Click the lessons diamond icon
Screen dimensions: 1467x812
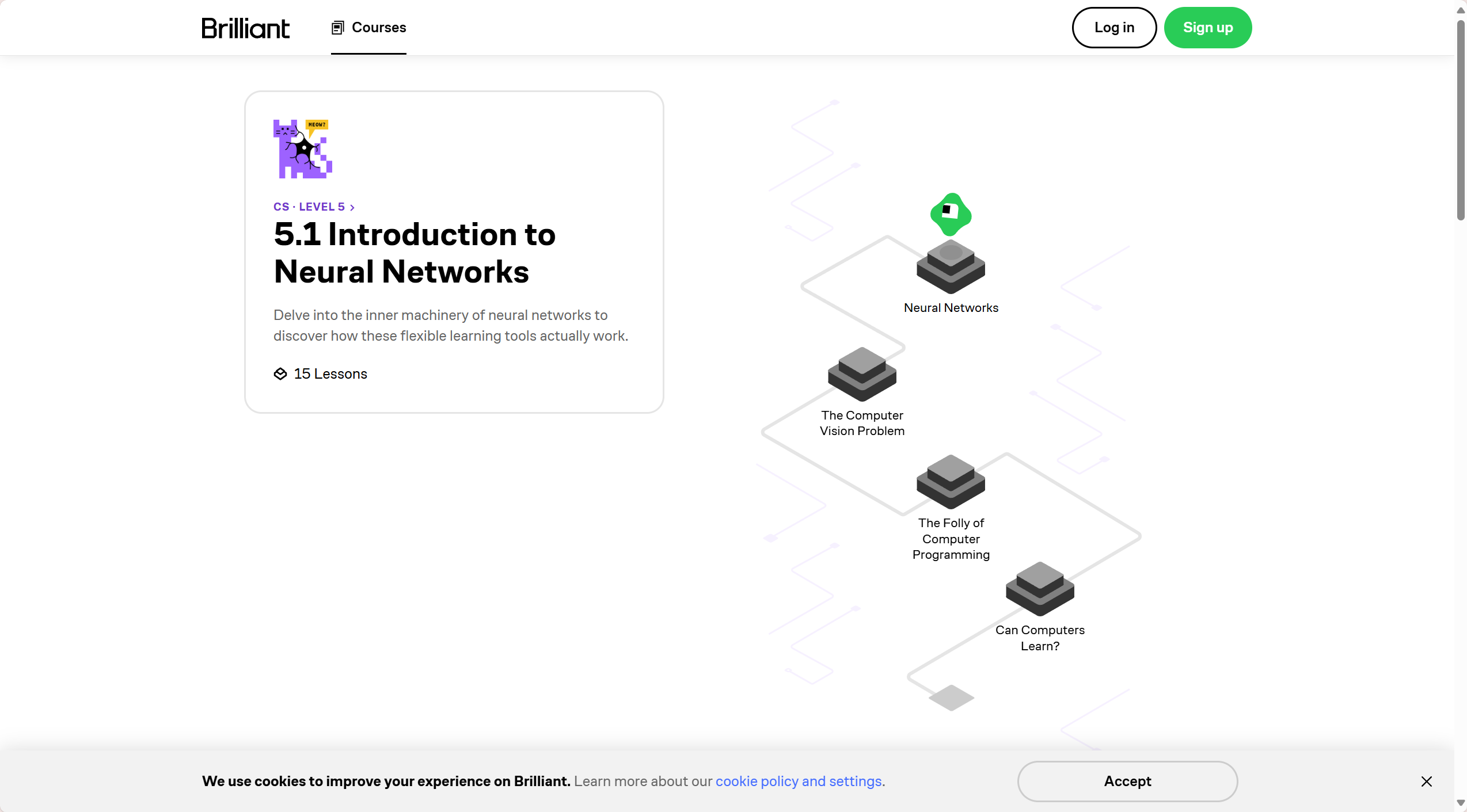(280, 374)
